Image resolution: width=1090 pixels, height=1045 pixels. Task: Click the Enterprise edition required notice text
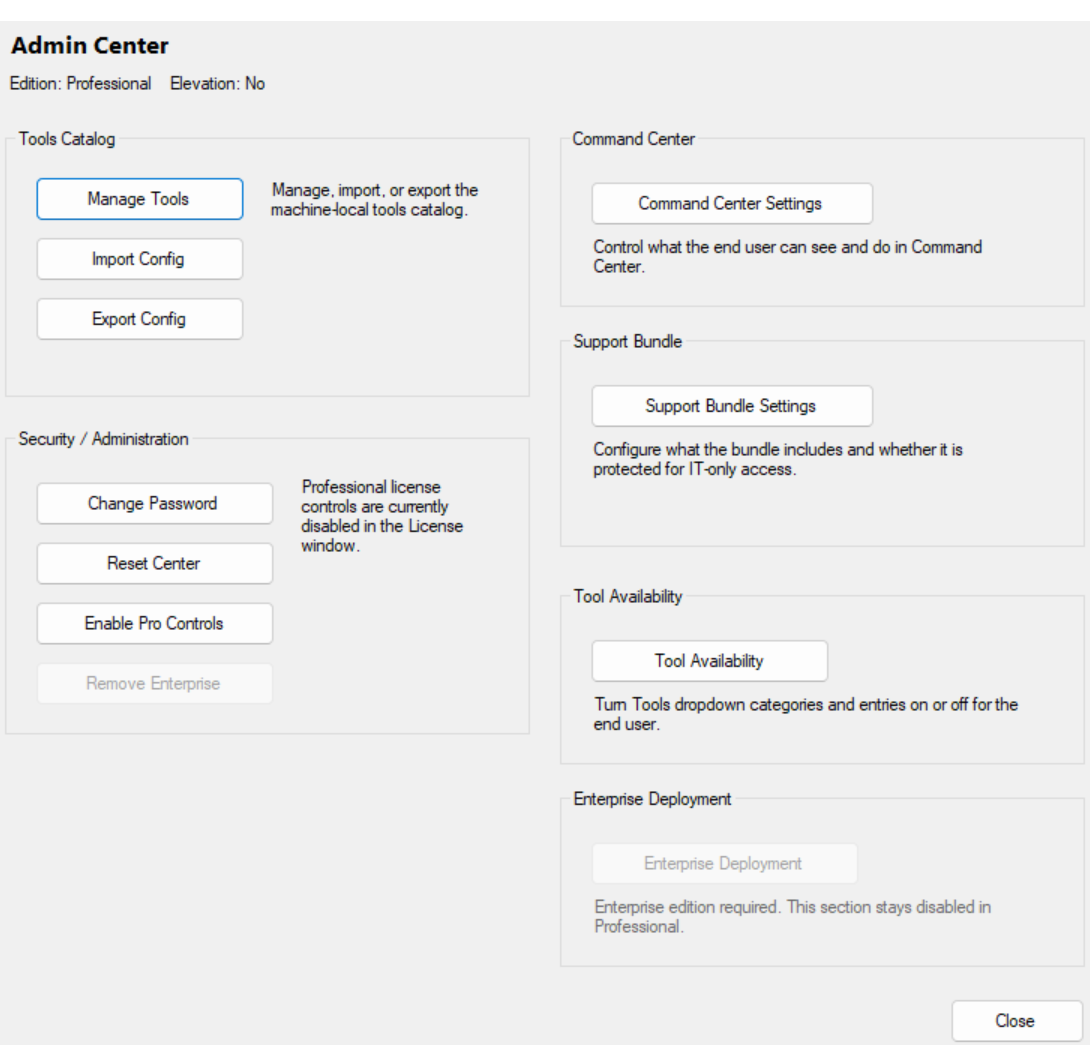[792, 917]
